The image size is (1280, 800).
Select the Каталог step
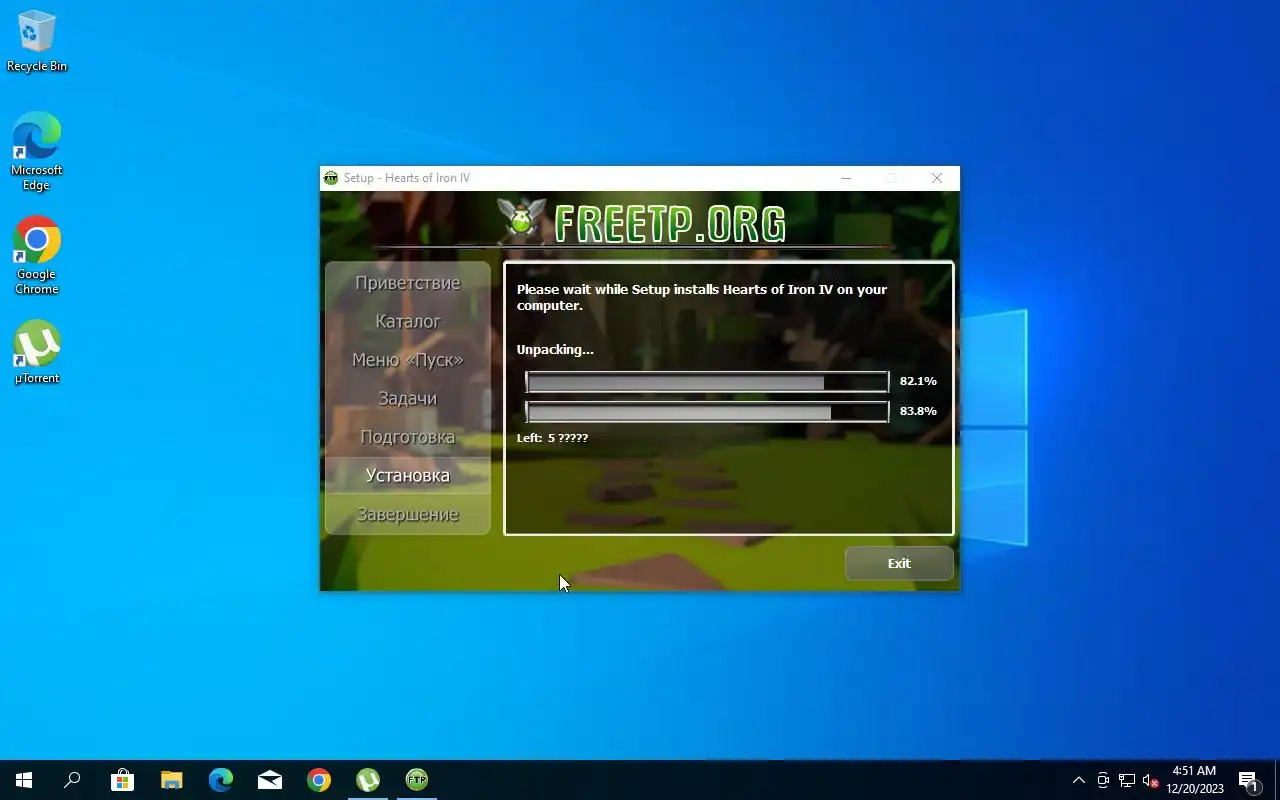click(408, 321)
